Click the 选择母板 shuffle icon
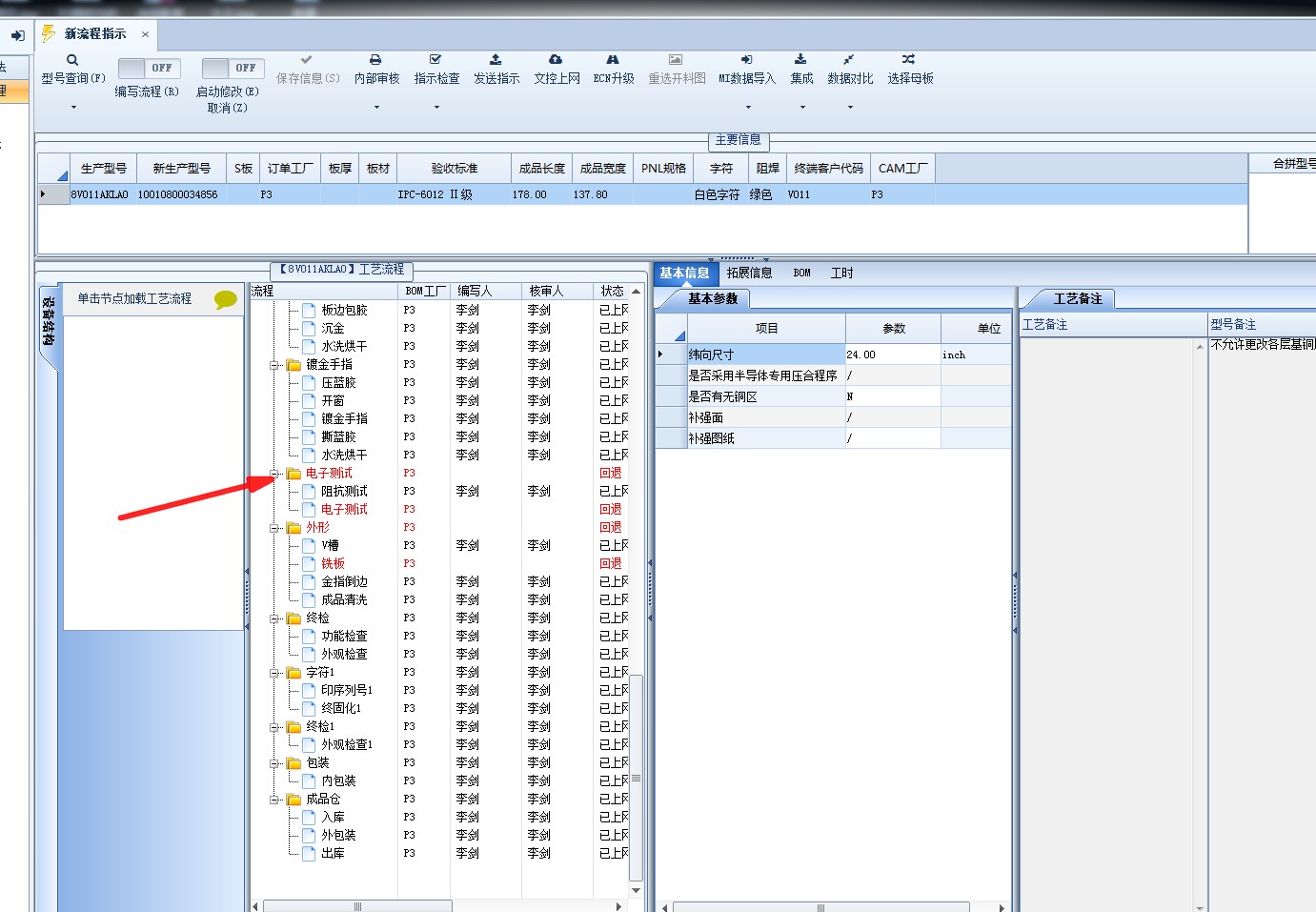 (x=908, y=60)
